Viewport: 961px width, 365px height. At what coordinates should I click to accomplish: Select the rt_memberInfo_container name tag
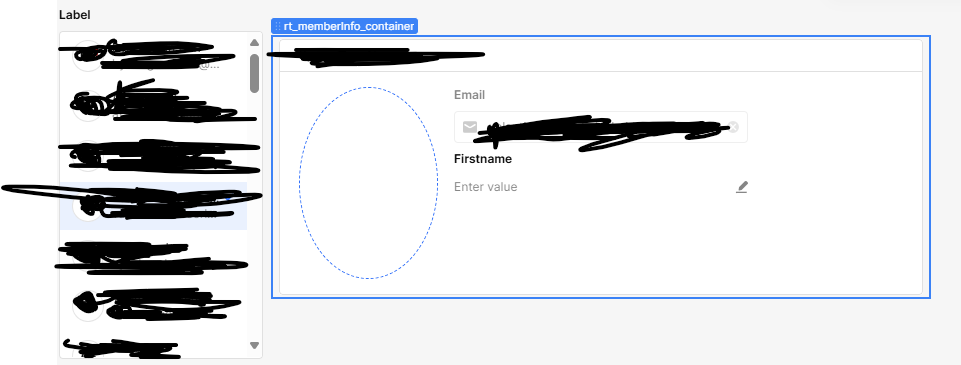pyautogui.click(x=344, y=26)
